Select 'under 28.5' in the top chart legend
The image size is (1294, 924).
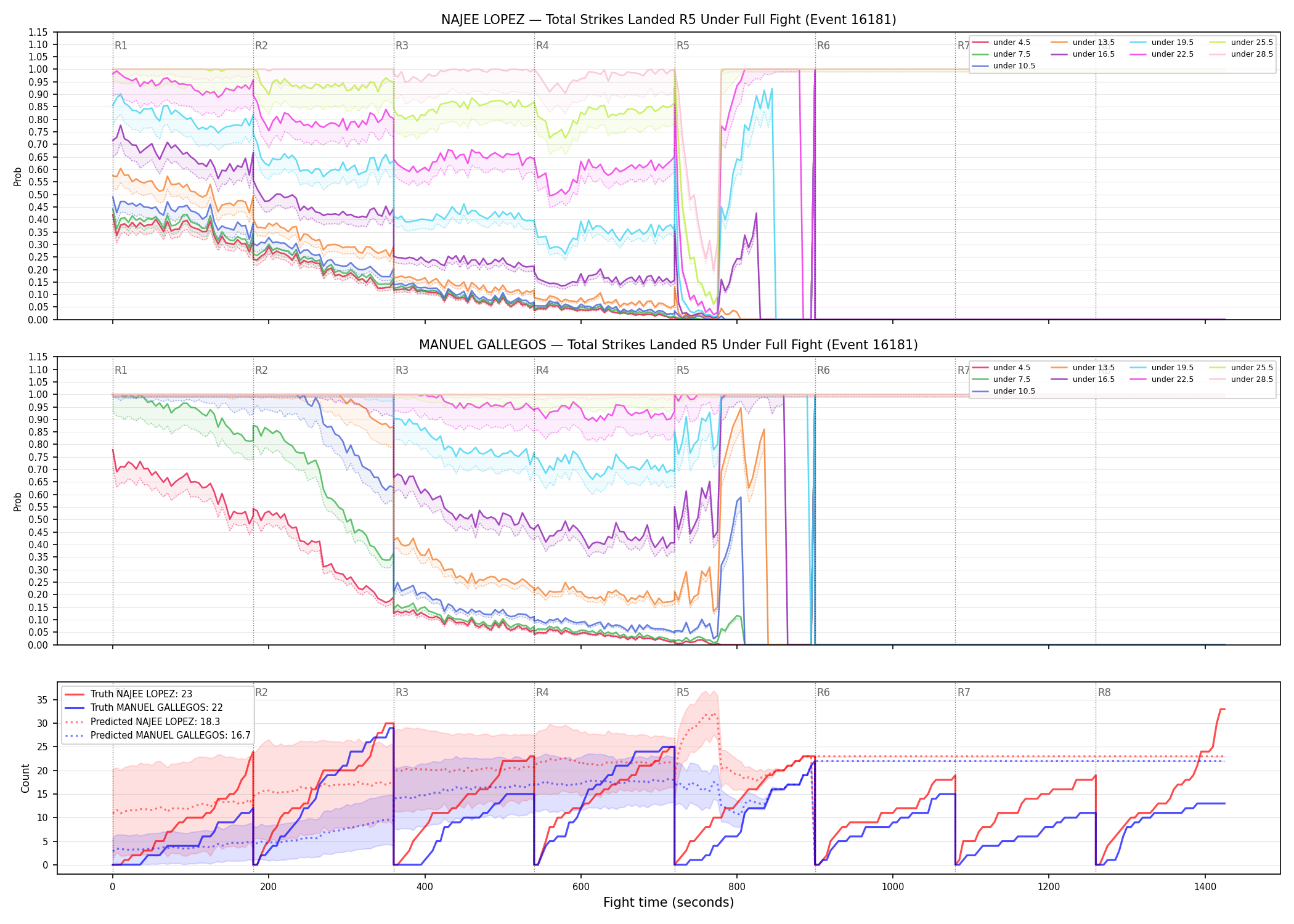click(1241, 54)
